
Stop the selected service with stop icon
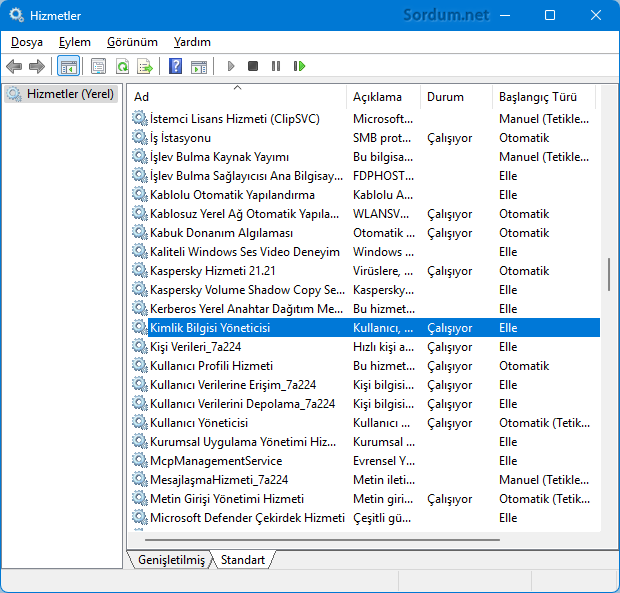point(253,66)
